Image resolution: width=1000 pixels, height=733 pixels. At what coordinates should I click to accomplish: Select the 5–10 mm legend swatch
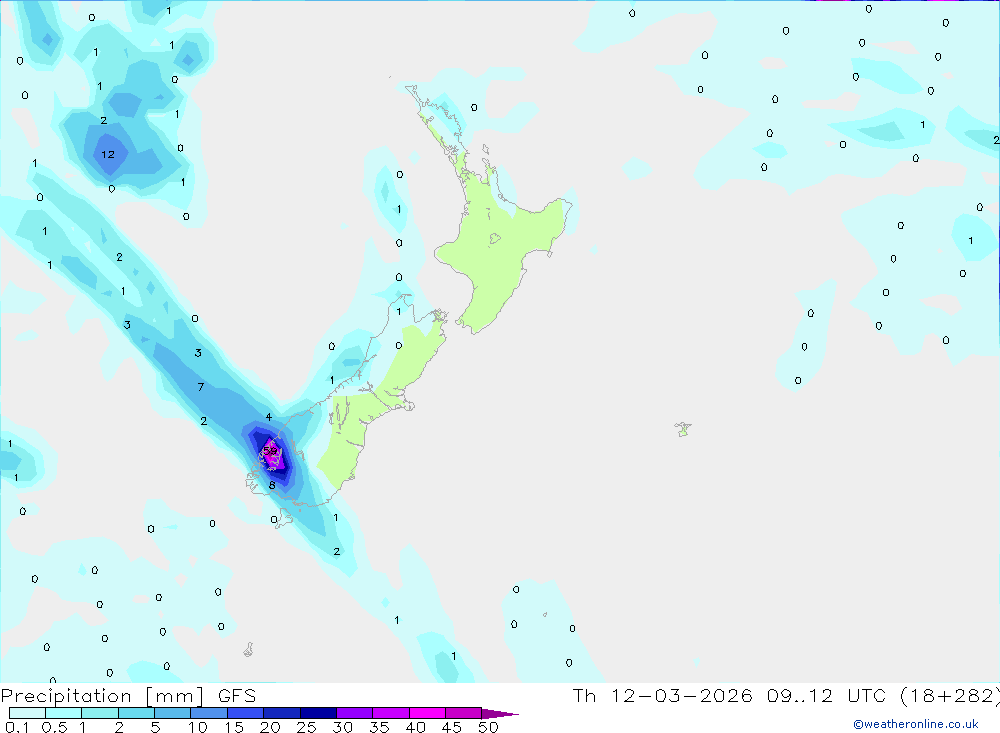[172, 714]
